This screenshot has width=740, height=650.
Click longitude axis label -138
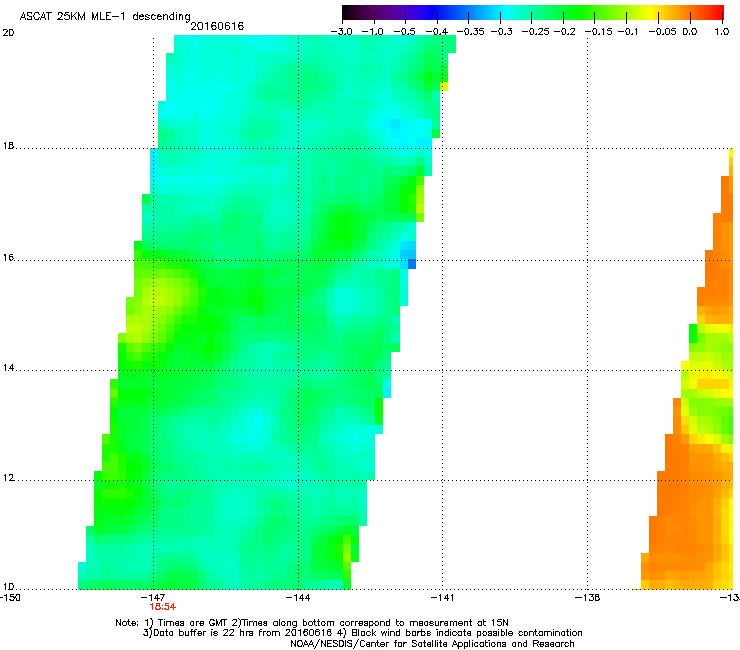pyautogui.click(x=588, y=598)
